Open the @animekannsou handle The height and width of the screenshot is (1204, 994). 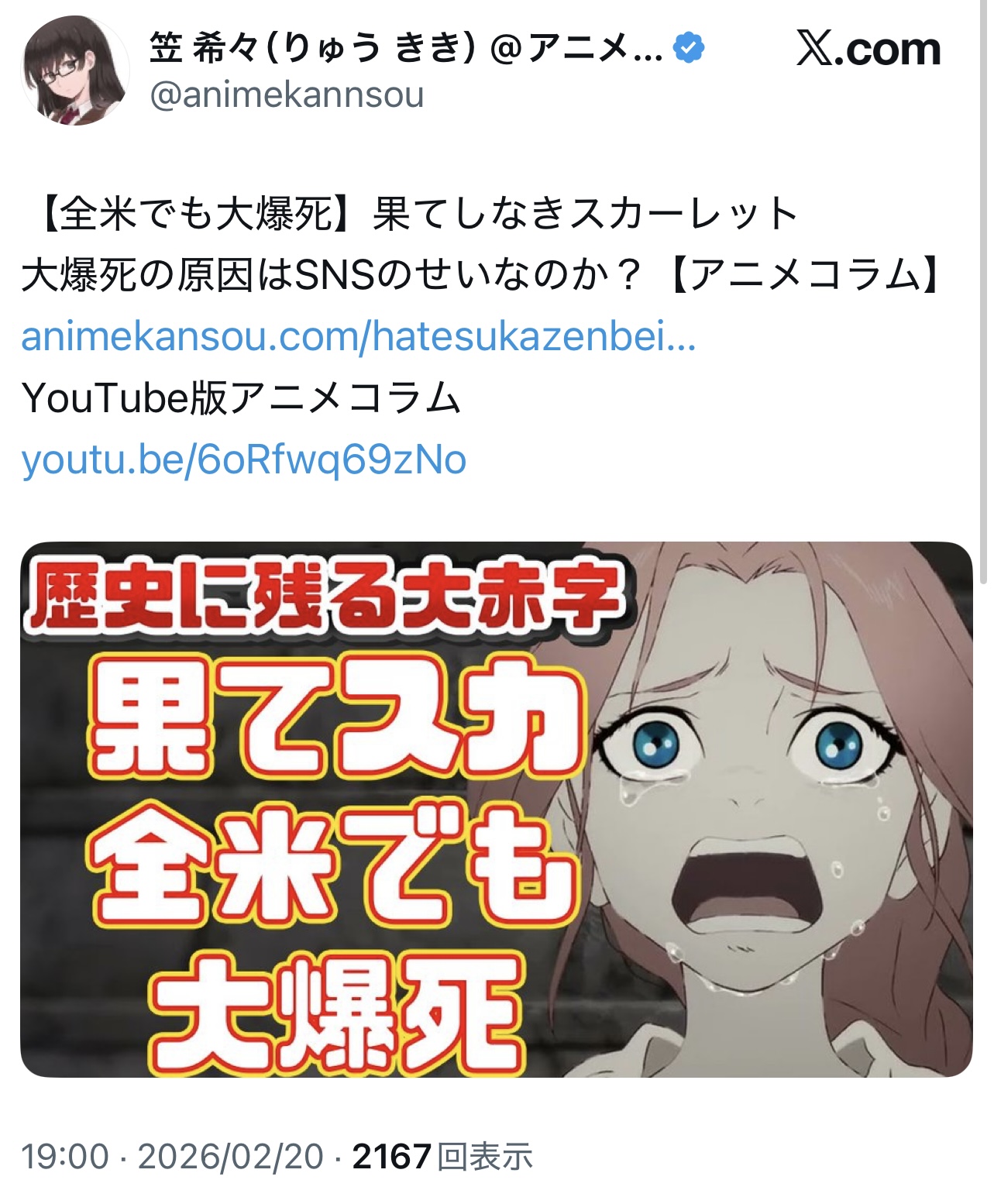(x=287, y=95)
